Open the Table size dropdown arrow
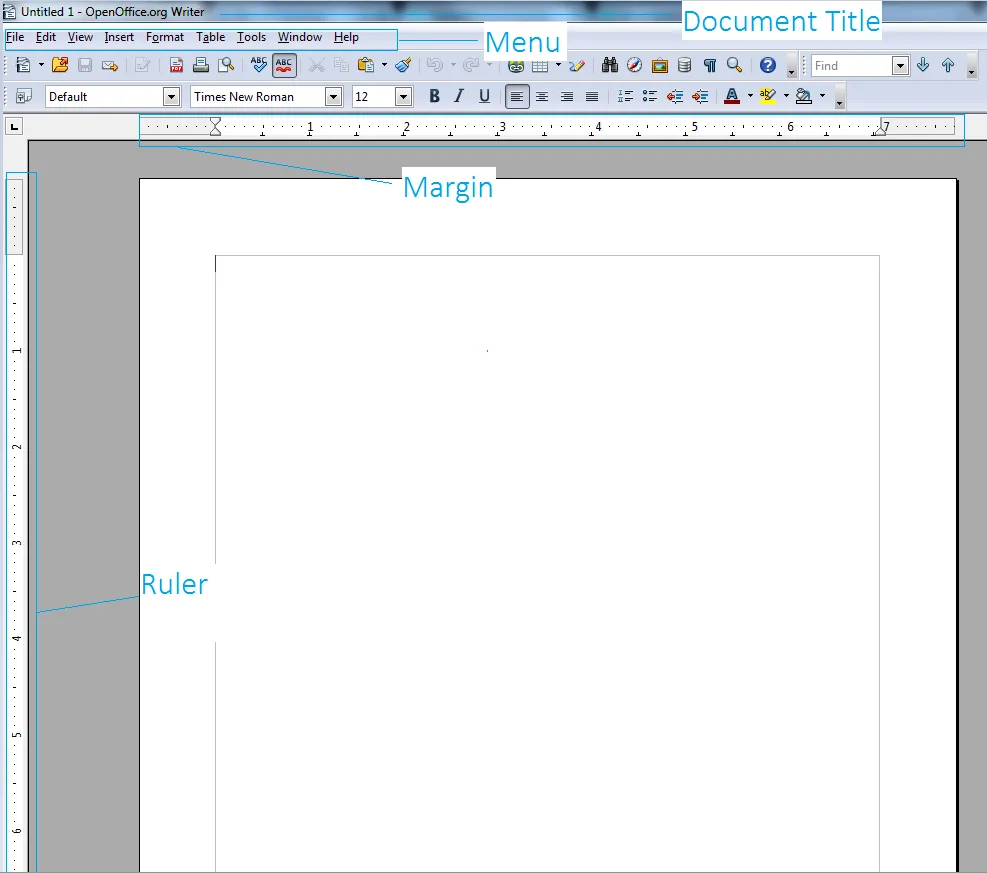Image resolution: width=987 pixels, height=873 pixels. coord(558,65)
